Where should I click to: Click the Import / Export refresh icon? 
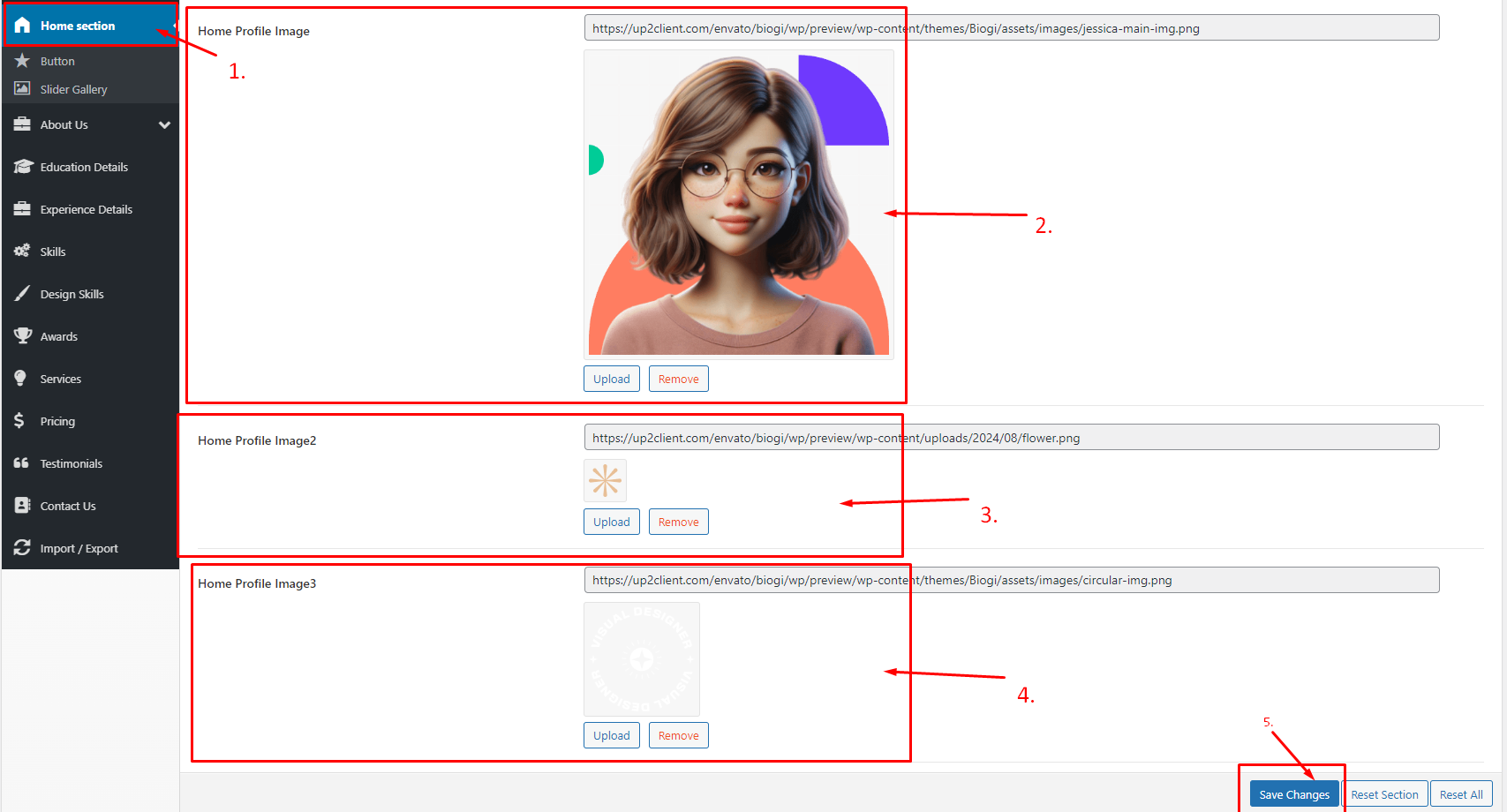23,548
